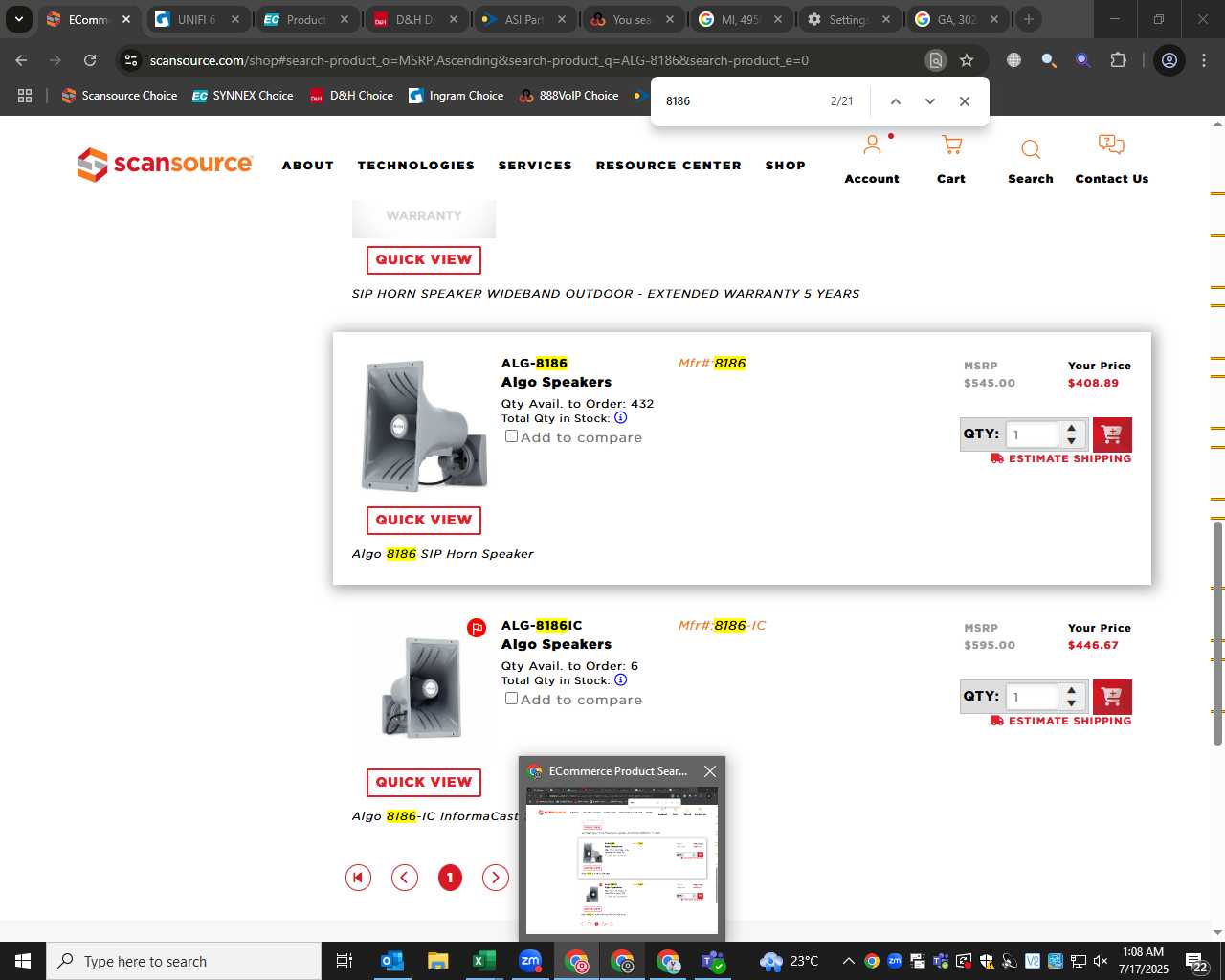Open a new browser tab
The height and width of the screenshot is (980, 1225).
click(1028, 19)
